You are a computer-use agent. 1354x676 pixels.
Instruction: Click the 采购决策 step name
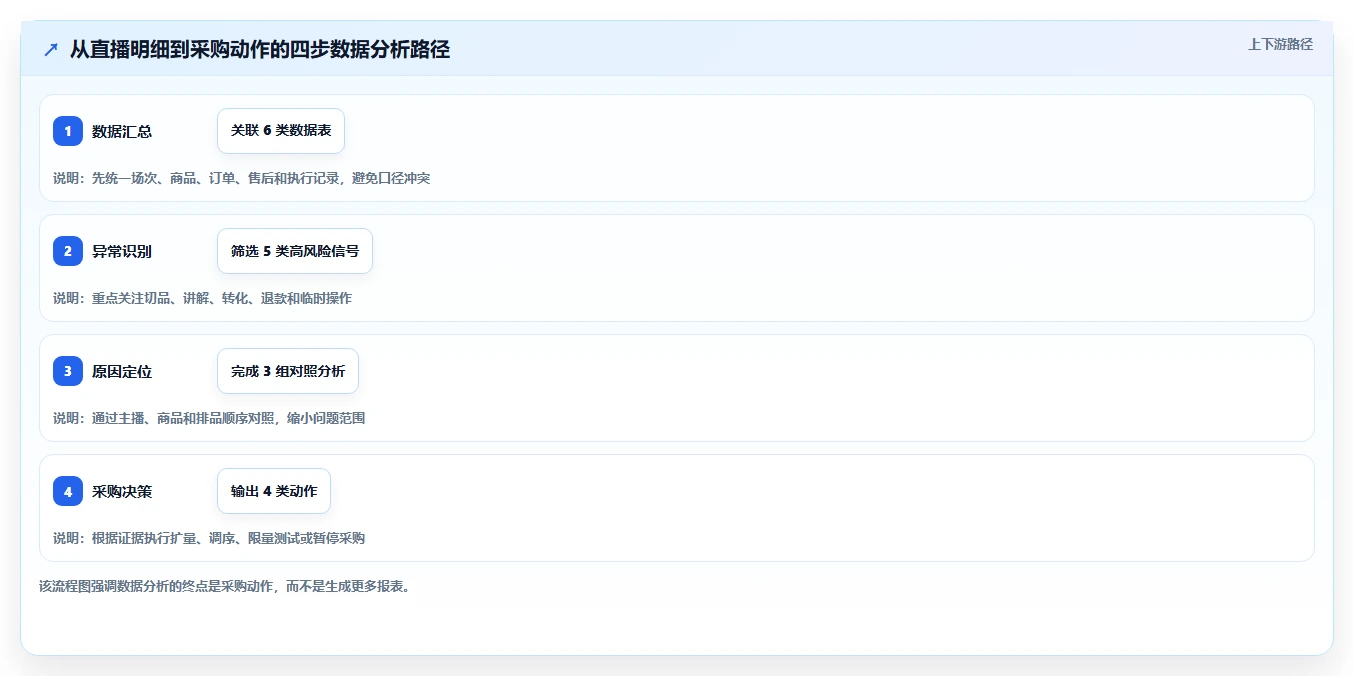pyautogui.click(x=122, y=491)
